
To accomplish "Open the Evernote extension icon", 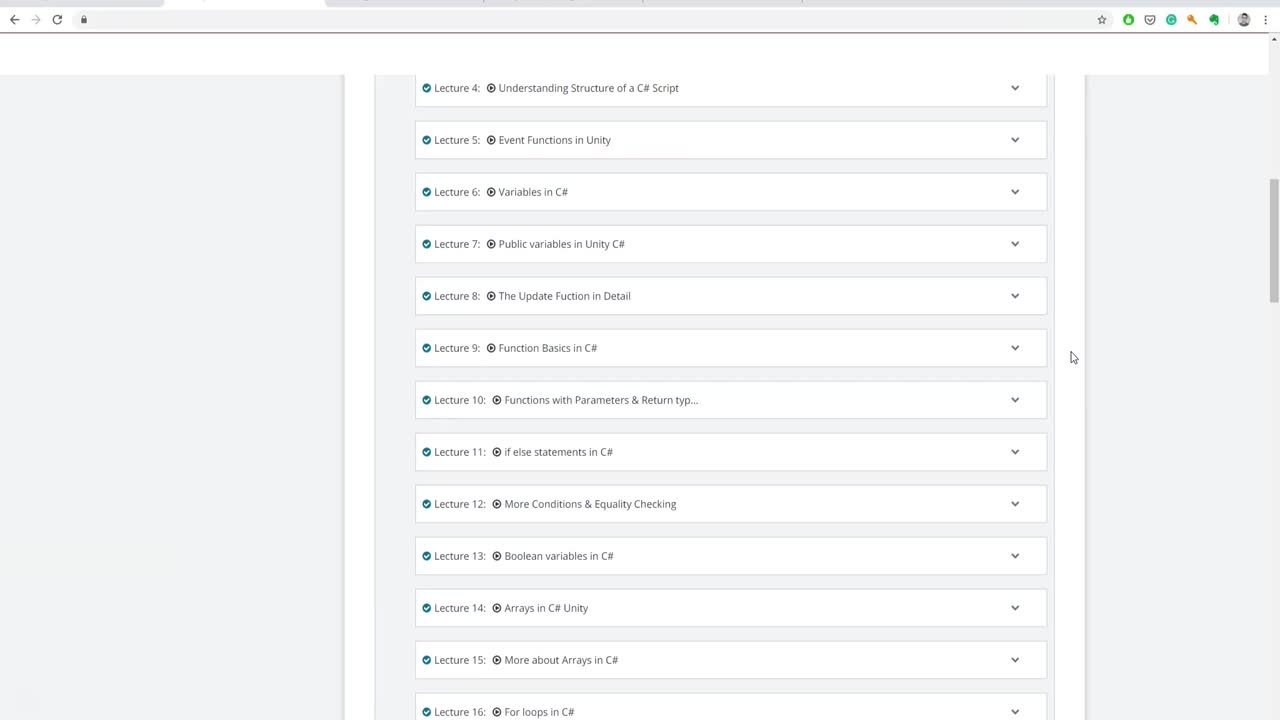I will (x=1214, y=19).
